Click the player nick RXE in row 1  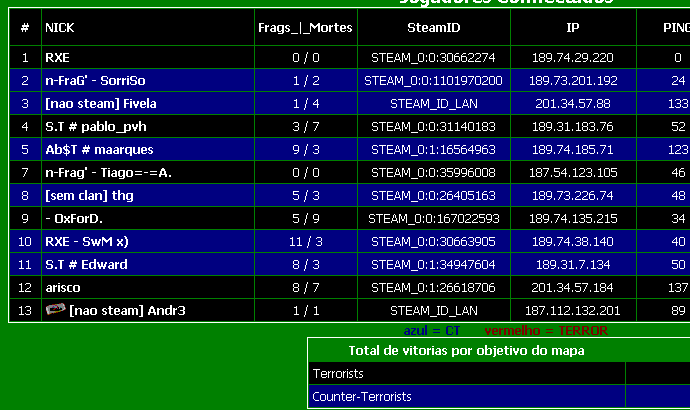point(57,58)
